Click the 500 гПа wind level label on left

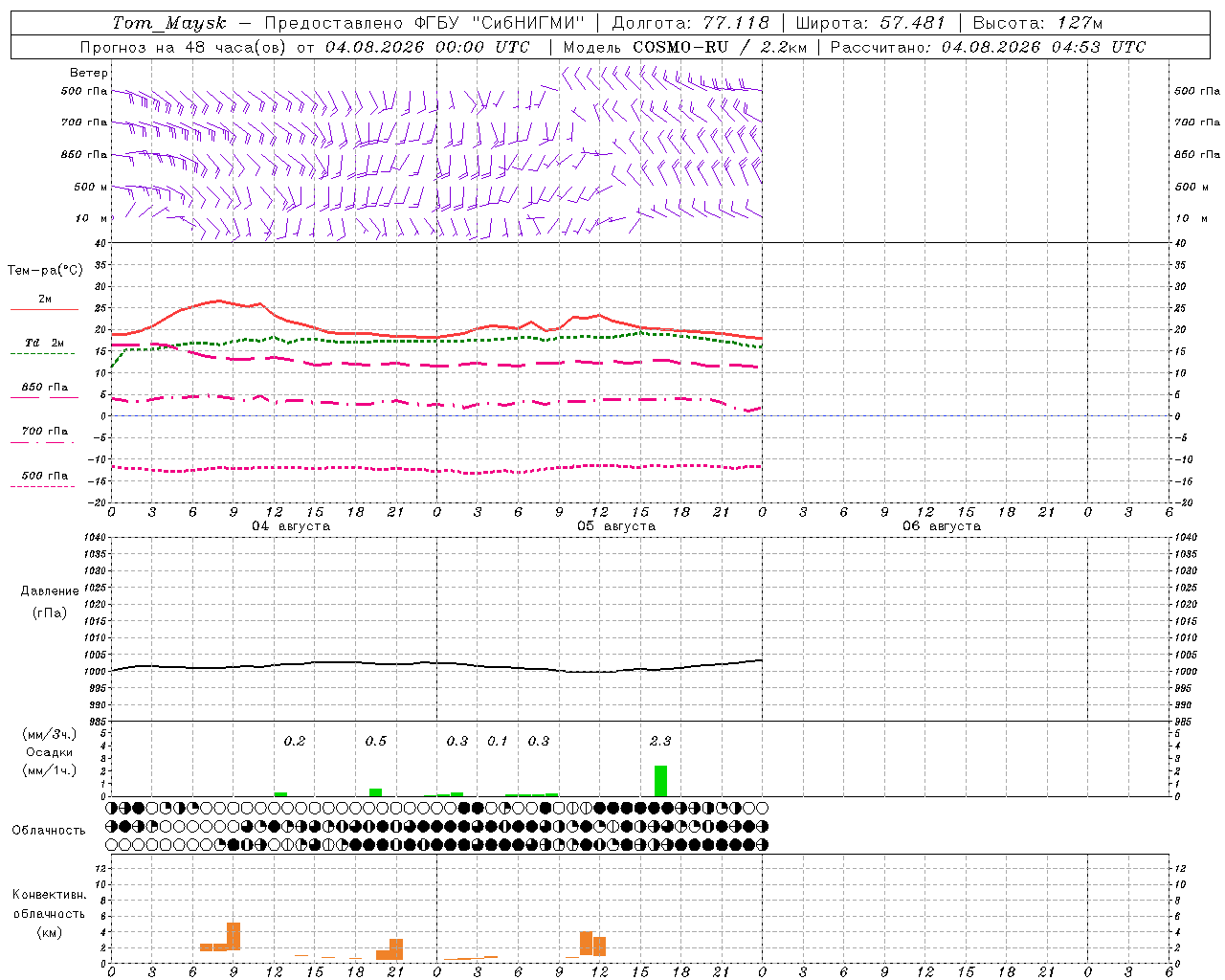[x=84, y=92]
